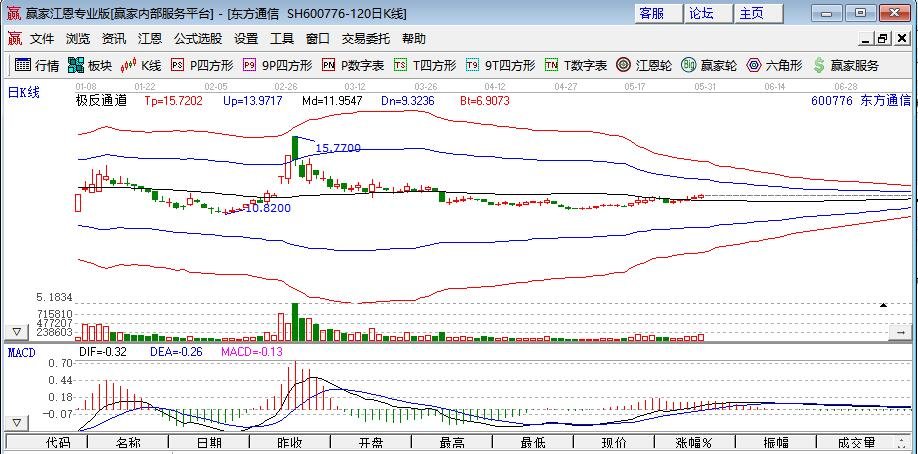
Task: Restore the inner child window
Action: [x=882, y=39]
